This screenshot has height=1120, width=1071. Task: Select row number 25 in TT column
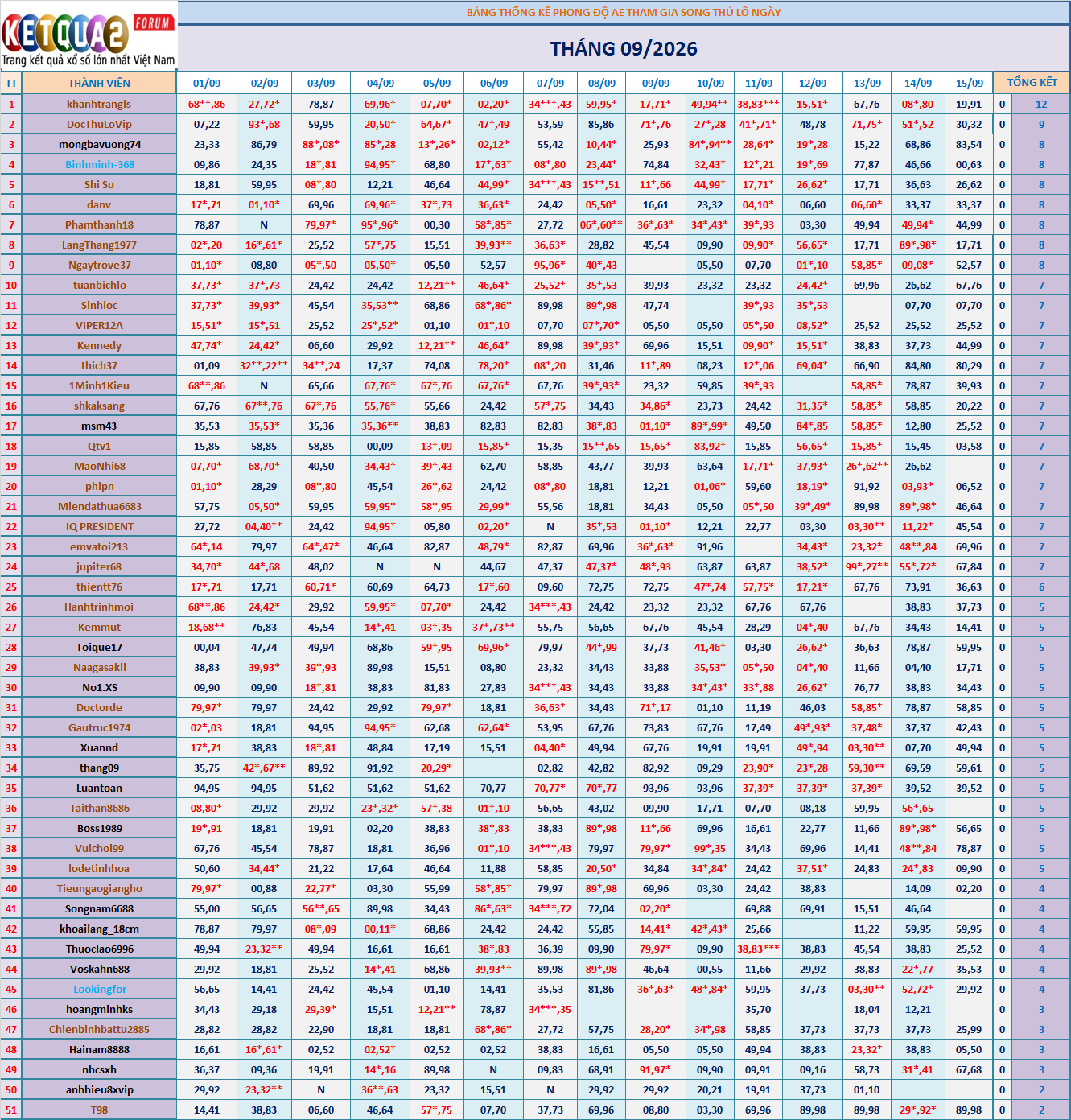click(x=11, y=587)
